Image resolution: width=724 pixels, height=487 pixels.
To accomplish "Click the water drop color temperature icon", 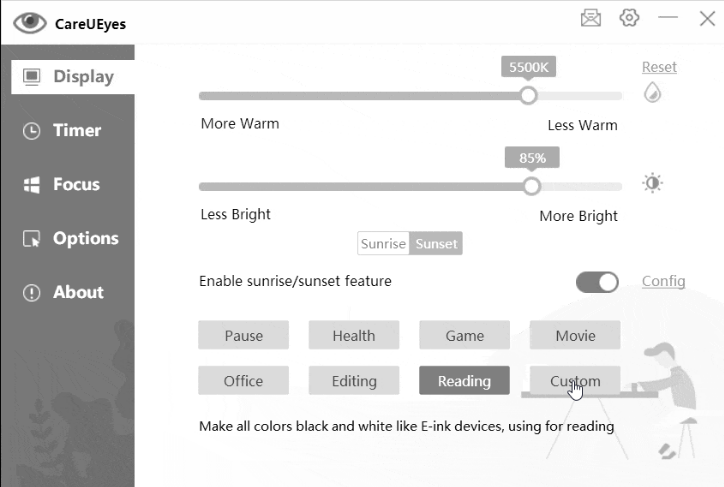I will click(x=652, y=92).
